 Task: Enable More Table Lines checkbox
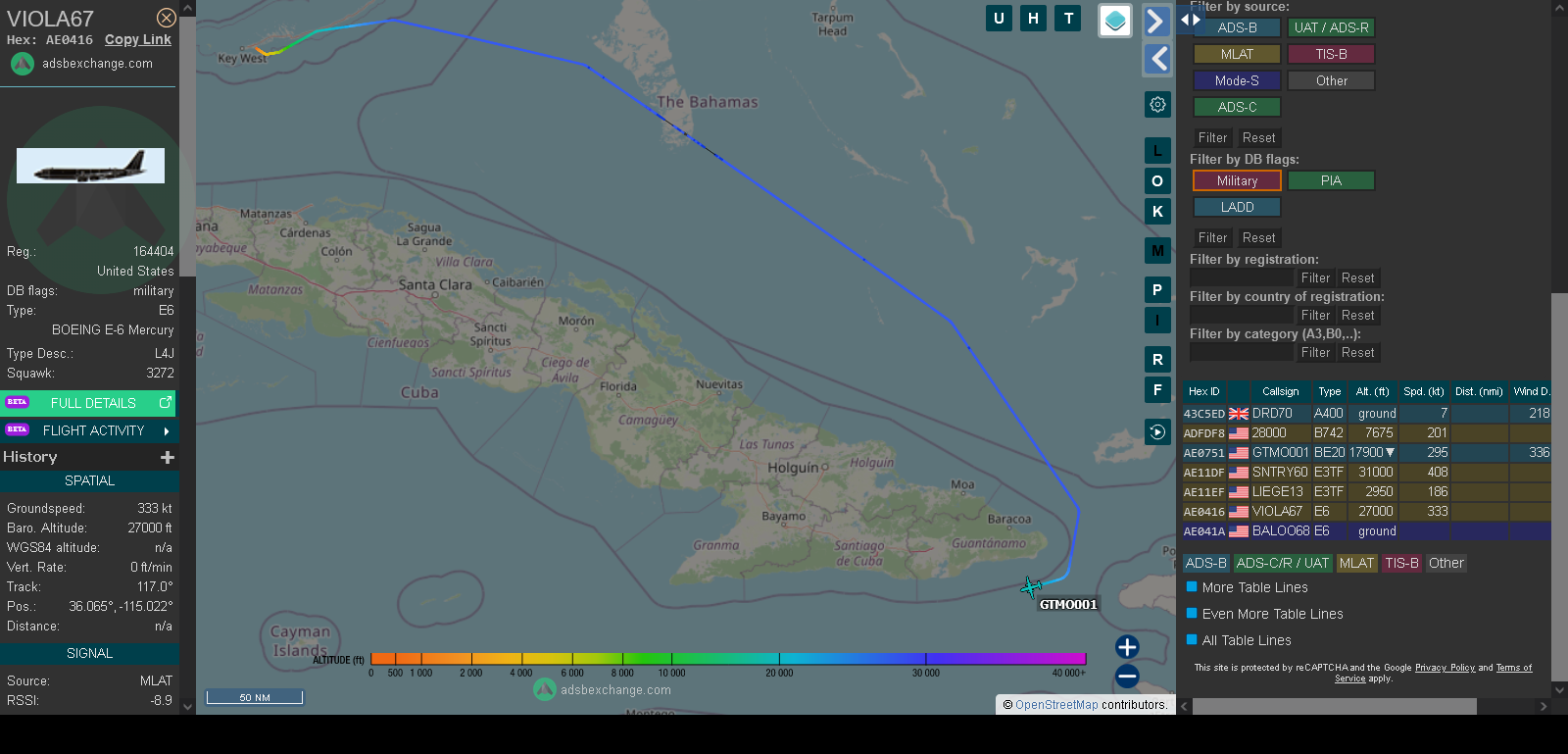(x=1192, y=587)
